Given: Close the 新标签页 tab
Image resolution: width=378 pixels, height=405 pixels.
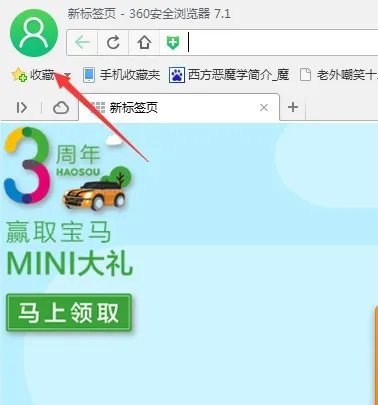Looking at the screenshot, I should (264, 107).
